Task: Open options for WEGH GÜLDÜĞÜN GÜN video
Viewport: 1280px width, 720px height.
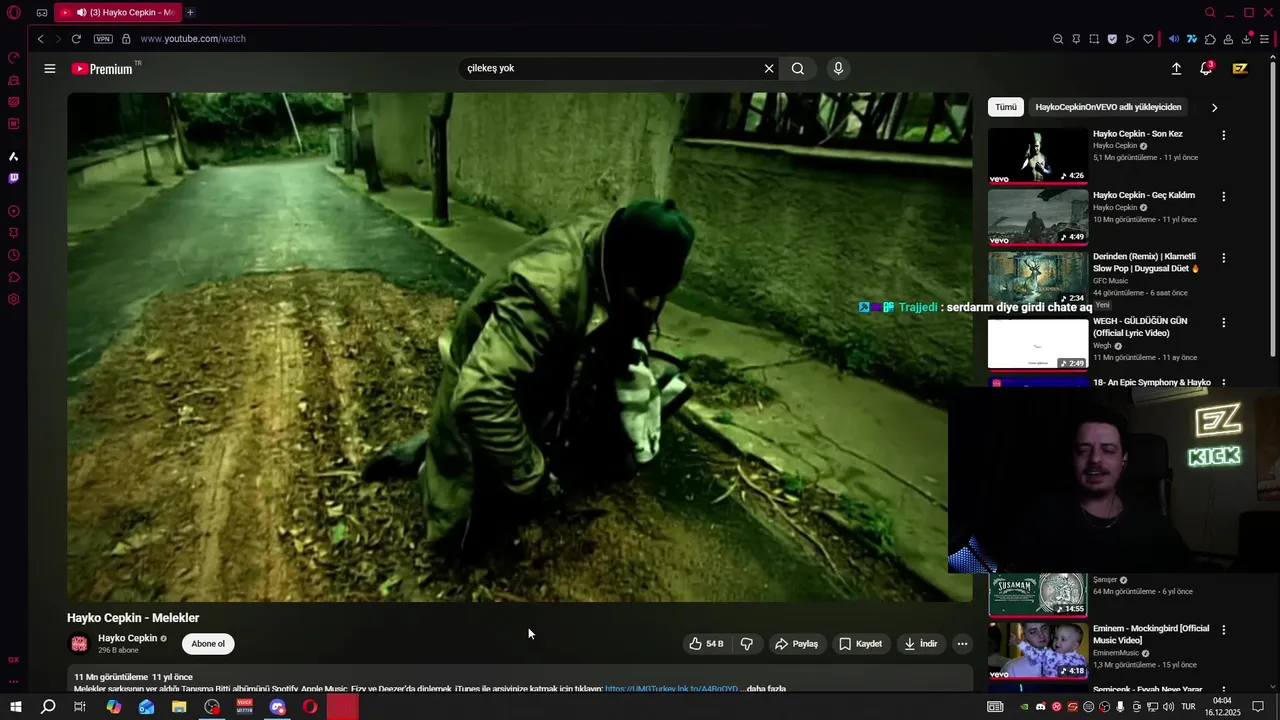Action: 1223,323
